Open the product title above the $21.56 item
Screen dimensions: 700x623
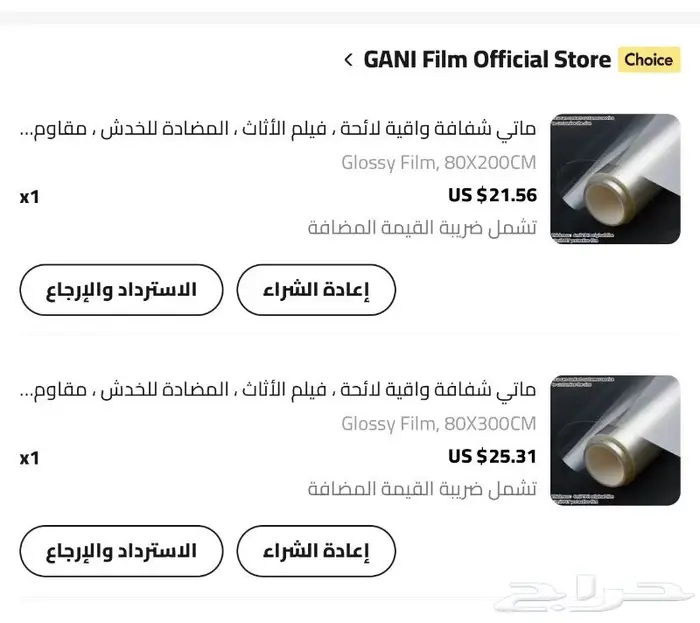[278, 129]
